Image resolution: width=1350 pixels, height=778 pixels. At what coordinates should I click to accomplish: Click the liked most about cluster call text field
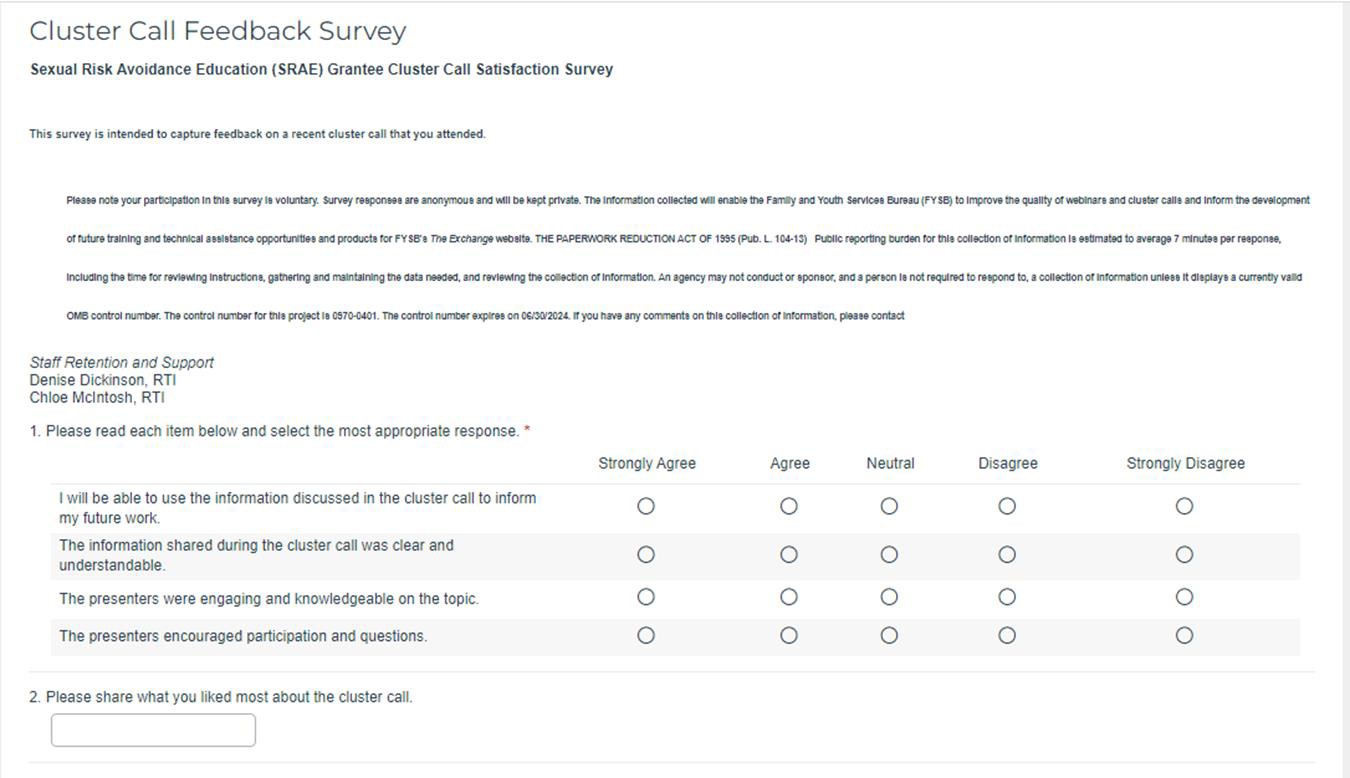click(153, 730)
